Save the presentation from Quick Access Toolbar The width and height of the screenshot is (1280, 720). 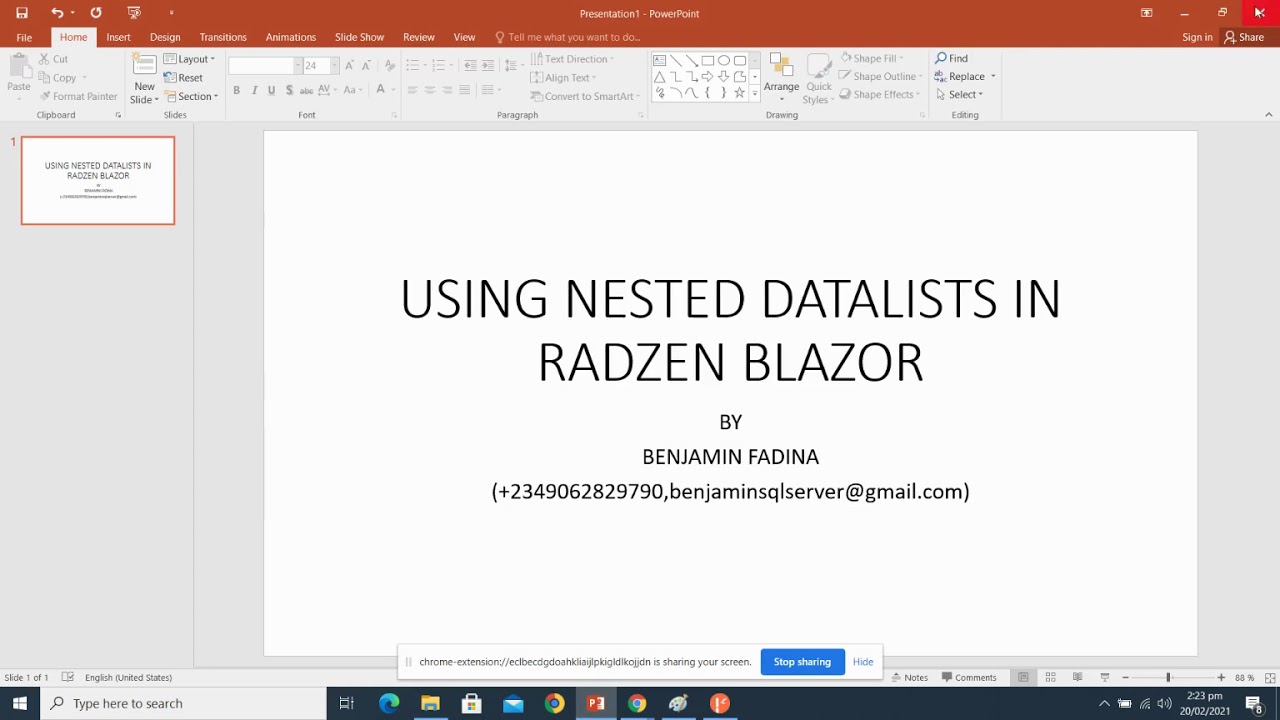pyautogui.click(x=21, y=13)
